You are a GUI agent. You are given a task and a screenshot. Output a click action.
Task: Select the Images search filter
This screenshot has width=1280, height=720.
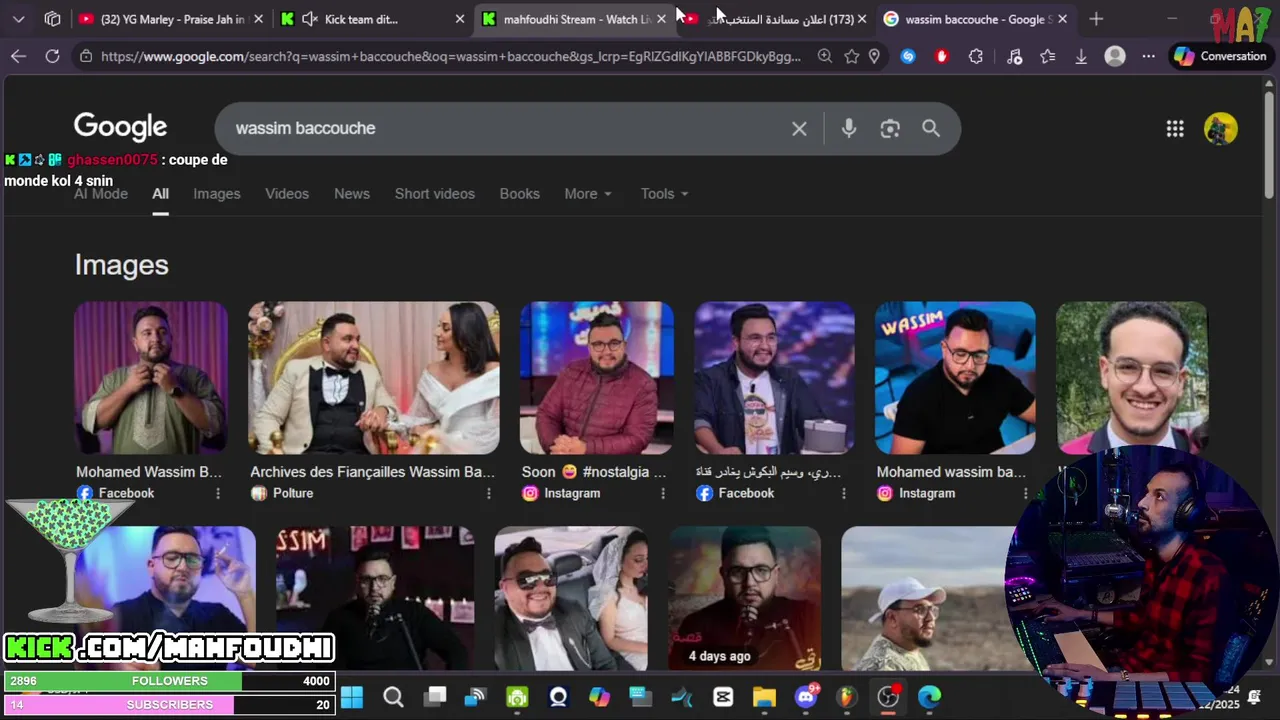217,194
